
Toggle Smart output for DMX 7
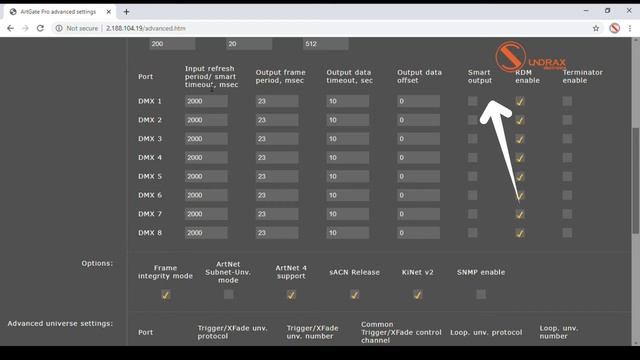pos(472,214)
